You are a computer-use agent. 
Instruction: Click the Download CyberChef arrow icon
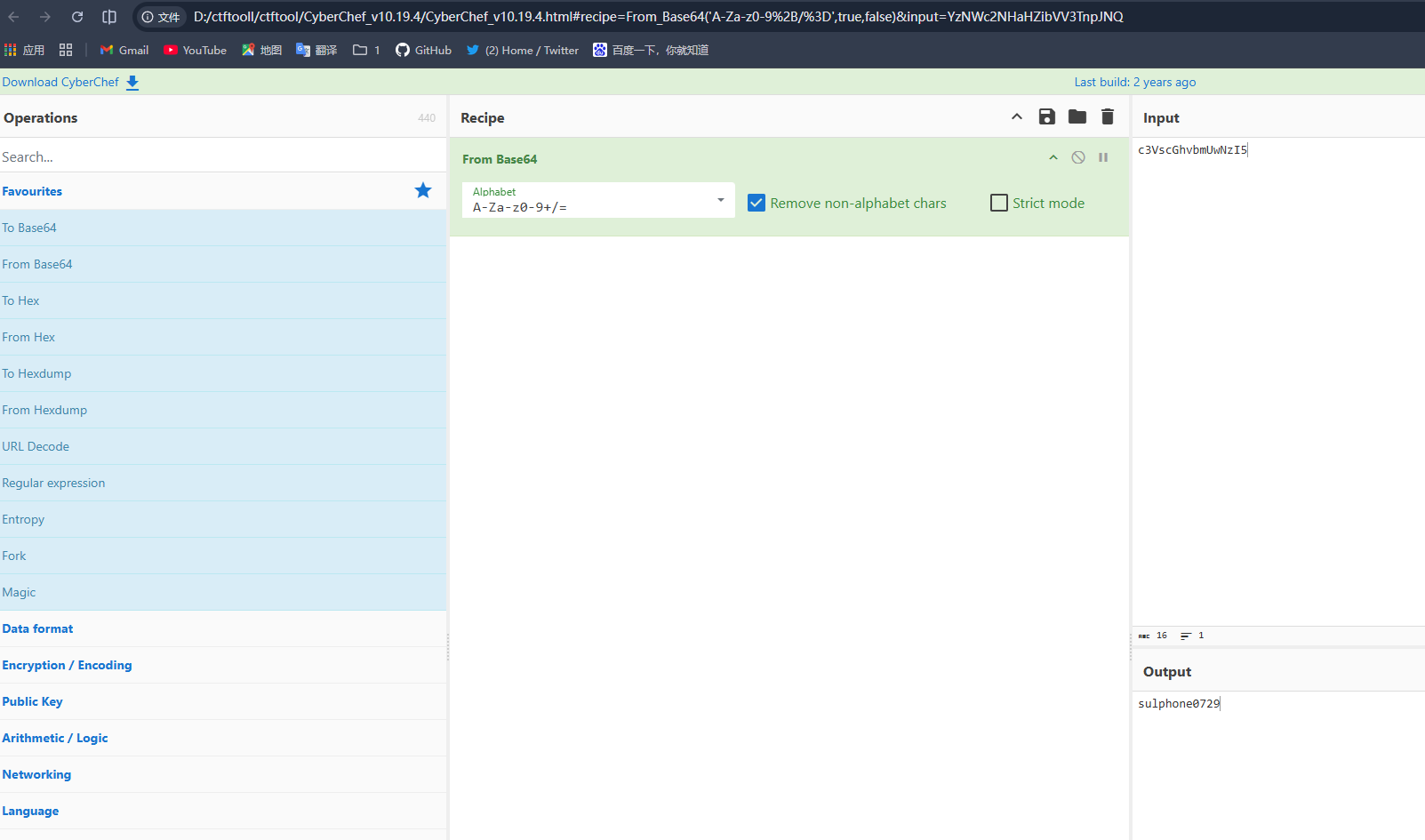click(132, 83)
